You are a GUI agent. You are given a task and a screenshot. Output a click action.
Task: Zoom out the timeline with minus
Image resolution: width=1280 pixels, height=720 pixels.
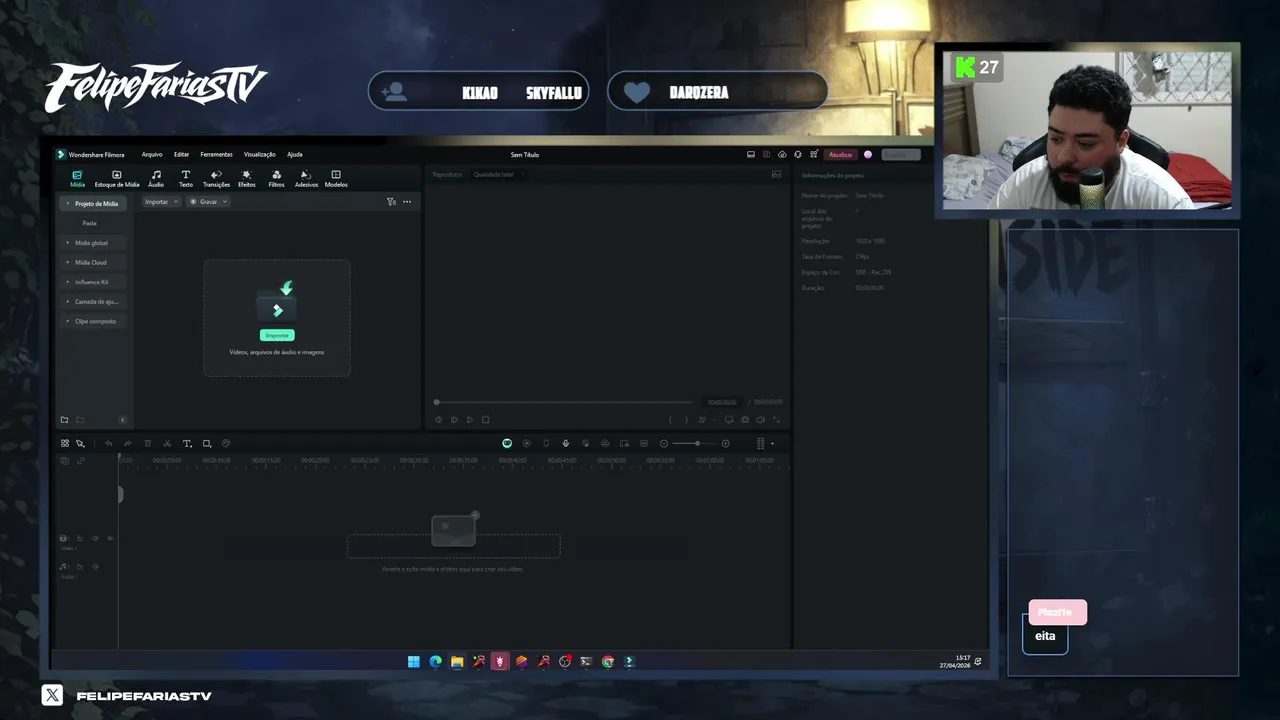664,443
